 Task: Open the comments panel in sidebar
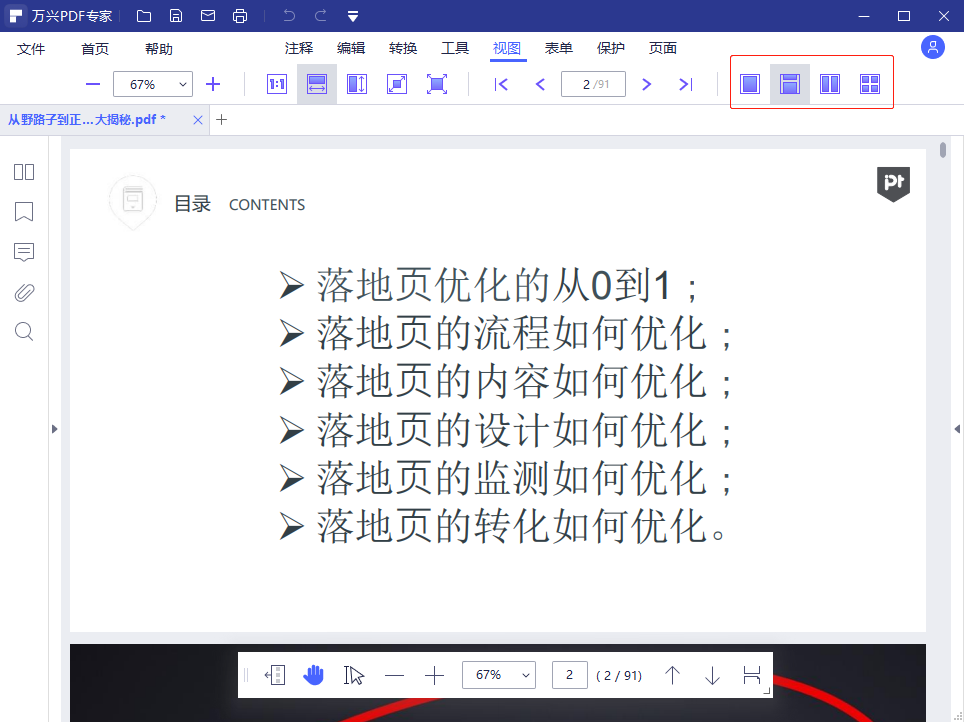pos(24,252)
